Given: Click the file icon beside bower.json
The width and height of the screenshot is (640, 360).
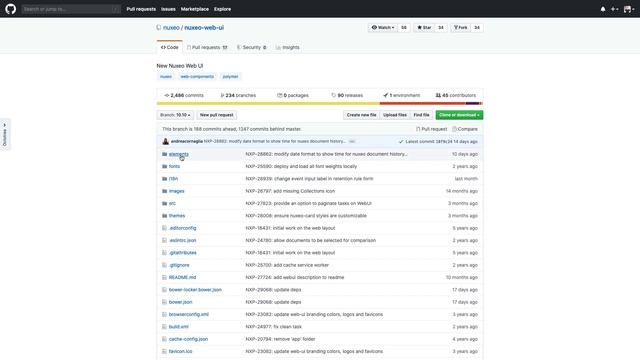Looking at the screenshot, I should tap(164, 302).
